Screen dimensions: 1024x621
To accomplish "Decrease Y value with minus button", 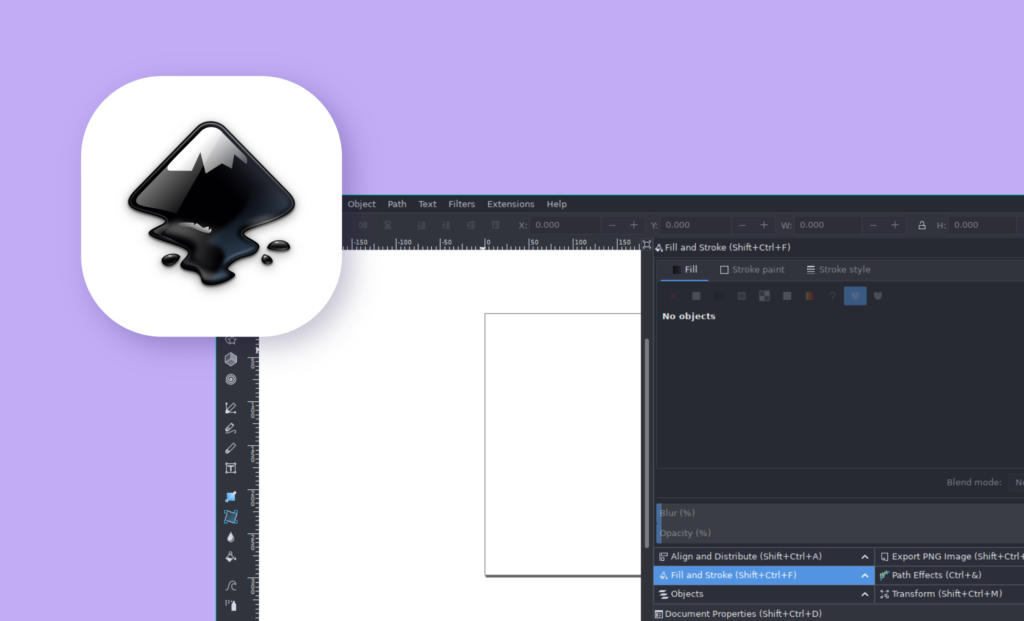I will coord(742,225).
